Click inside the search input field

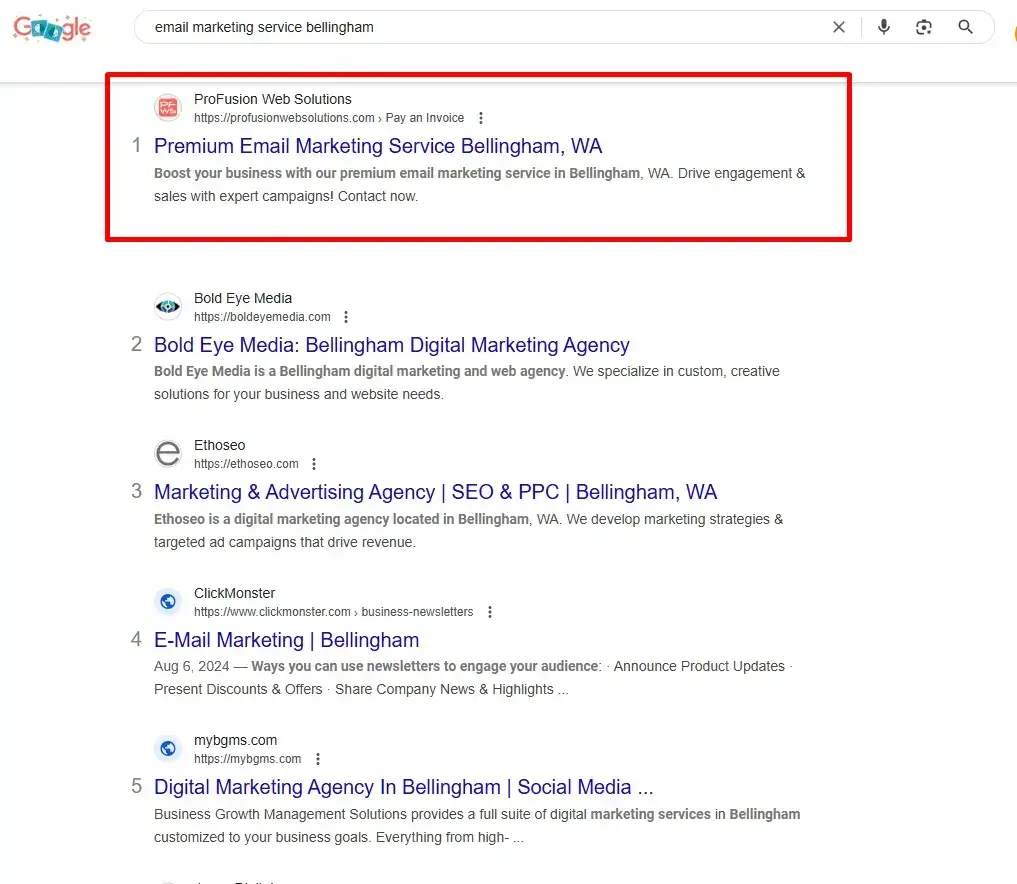[480, 28]
